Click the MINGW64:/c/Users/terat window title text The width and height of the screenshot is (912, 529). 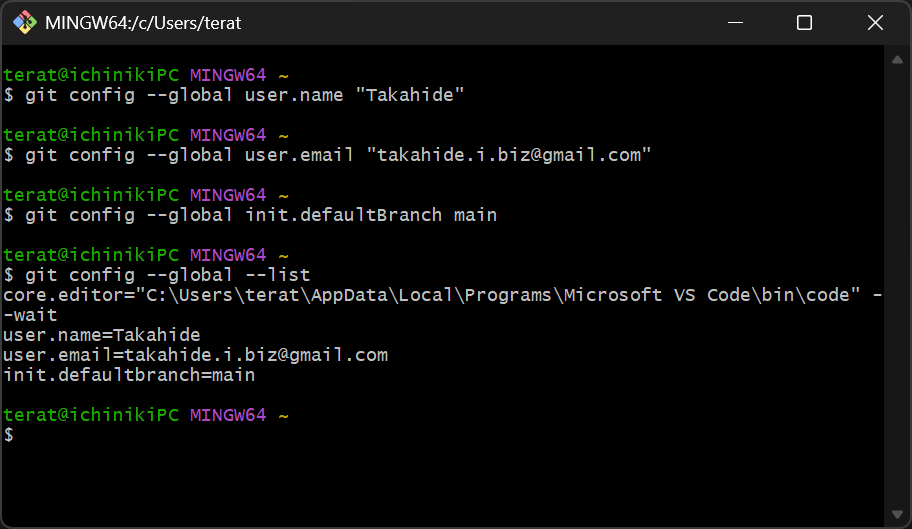143,23
